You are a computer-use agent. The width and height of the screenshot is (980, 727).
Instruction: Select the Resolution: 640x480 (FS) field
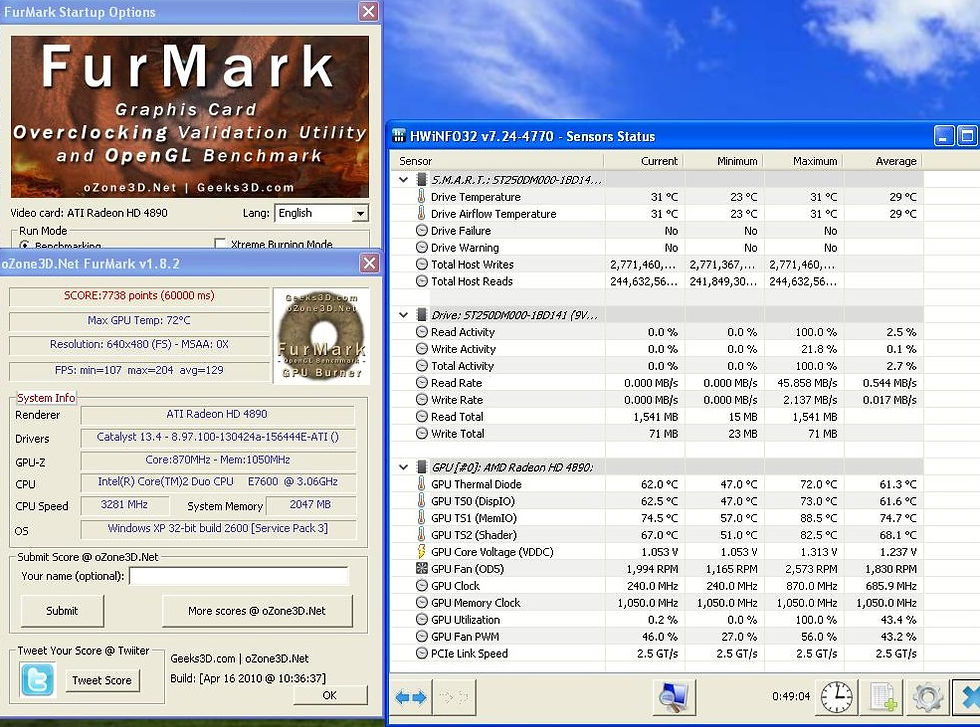[139, 344]
